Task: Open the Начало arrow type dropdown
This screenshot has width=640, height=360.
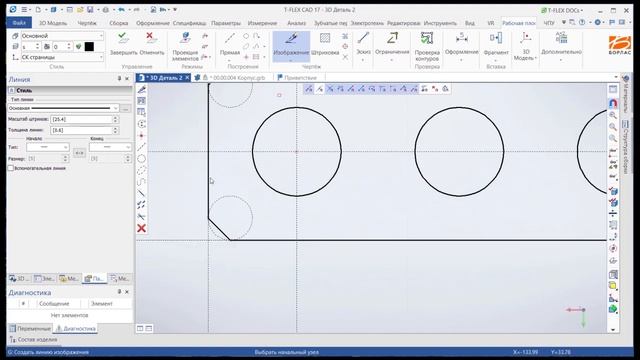Action: pos(48,147)
